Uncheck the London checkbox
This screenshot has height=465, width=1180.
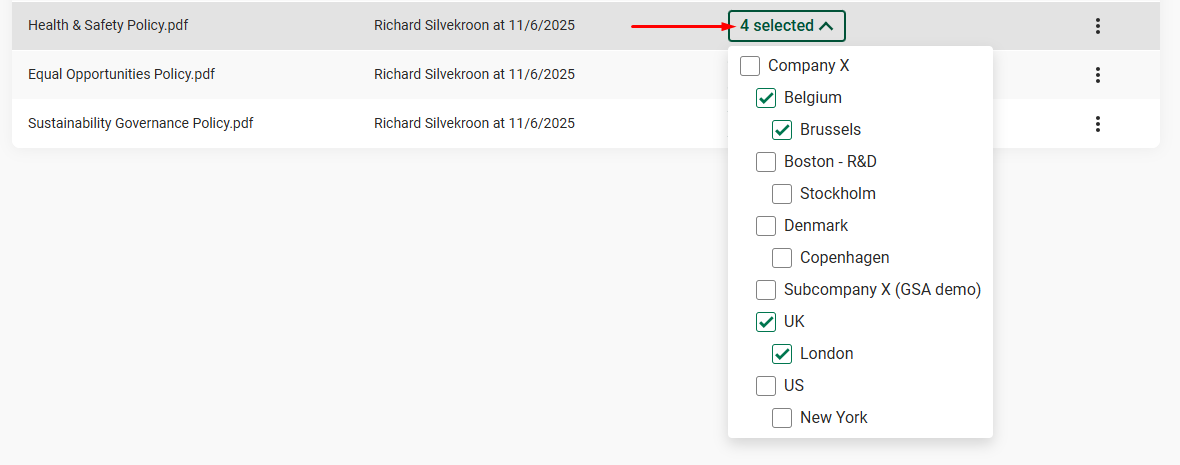pyautogui.click(x=782, y=354)
